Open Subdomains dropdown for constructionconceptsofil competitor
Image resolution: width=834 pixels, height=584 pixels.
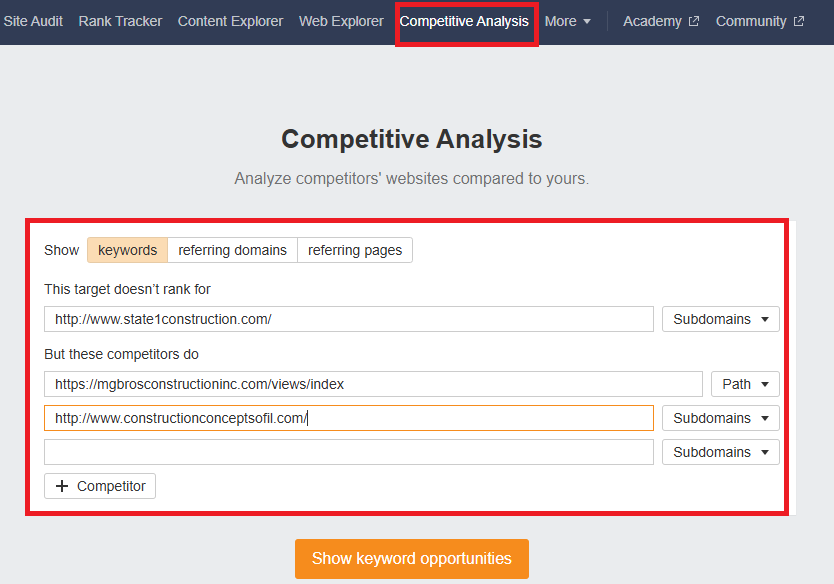(x=720, y=418)
